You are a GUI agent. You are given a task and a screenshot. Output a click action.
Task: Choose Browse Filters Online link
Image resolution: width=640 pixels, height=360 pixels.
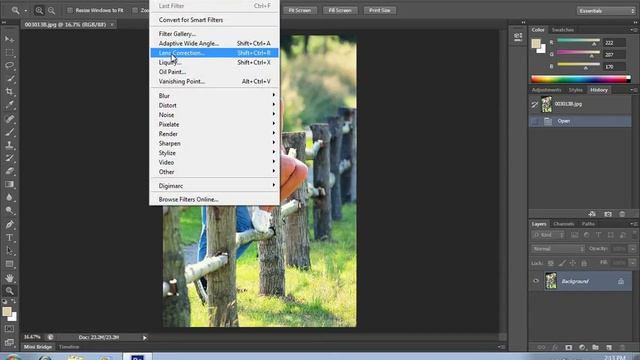(215, 200)
